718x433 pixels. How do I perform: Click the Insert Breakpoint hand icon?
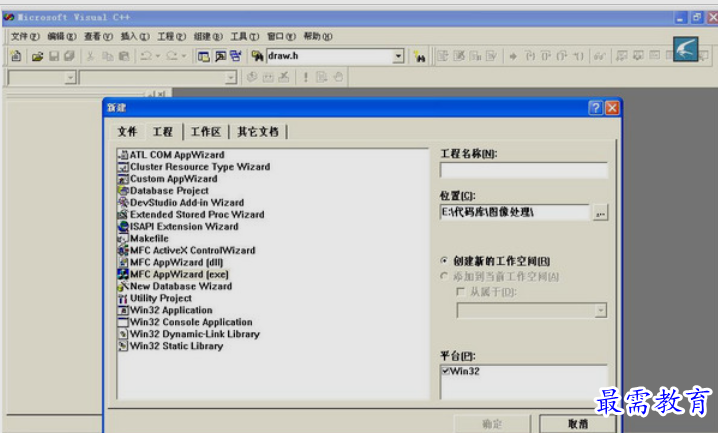tap(338, 77)
